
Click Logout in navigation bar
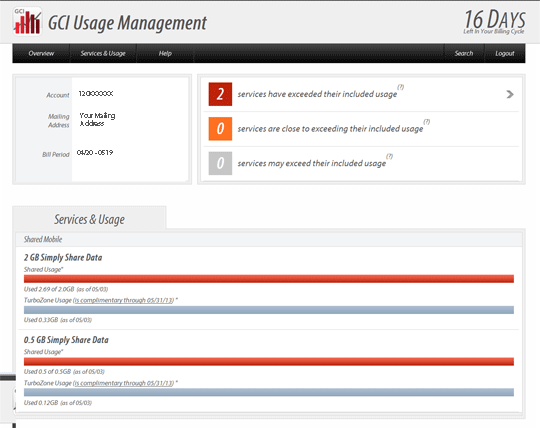click(x=505, y=53)
